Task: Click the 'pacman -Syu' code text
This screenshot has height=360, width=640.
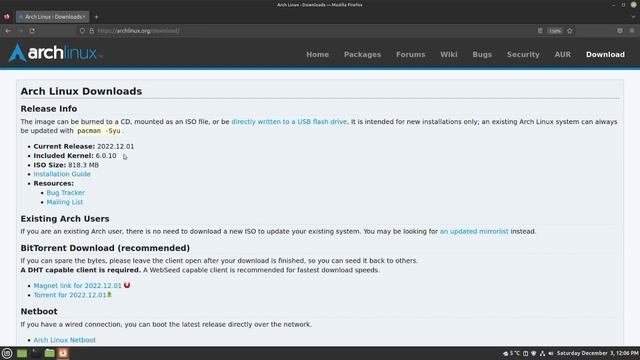Action: pos(99,131)
